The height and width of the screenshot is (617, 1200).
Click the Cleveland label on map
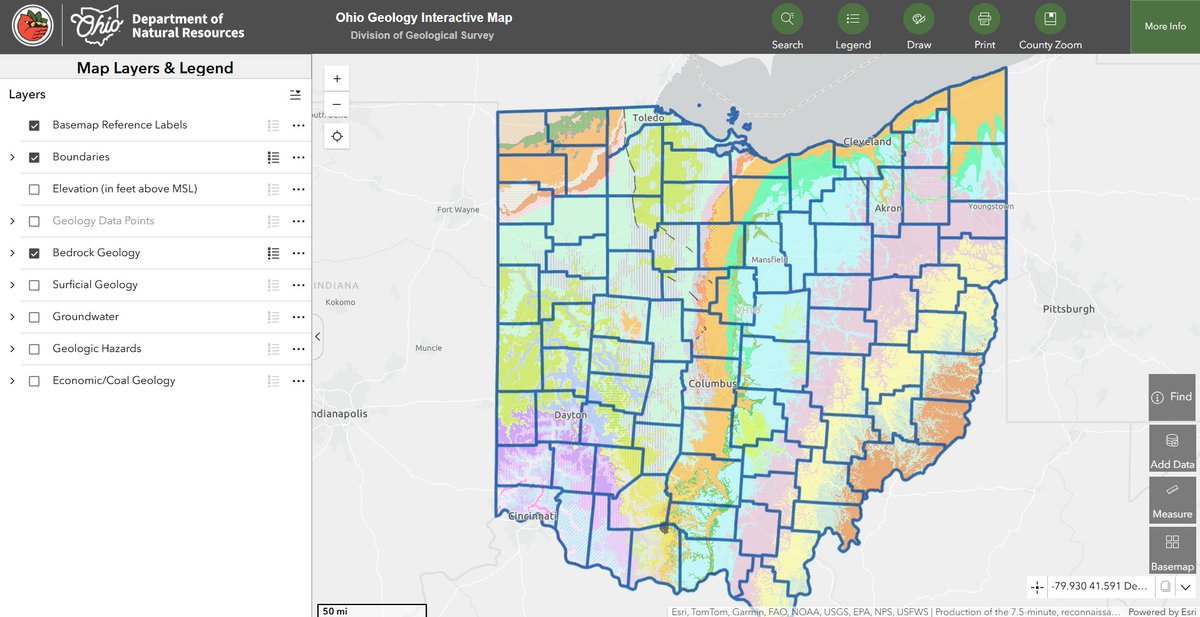(x=867, y=142)
